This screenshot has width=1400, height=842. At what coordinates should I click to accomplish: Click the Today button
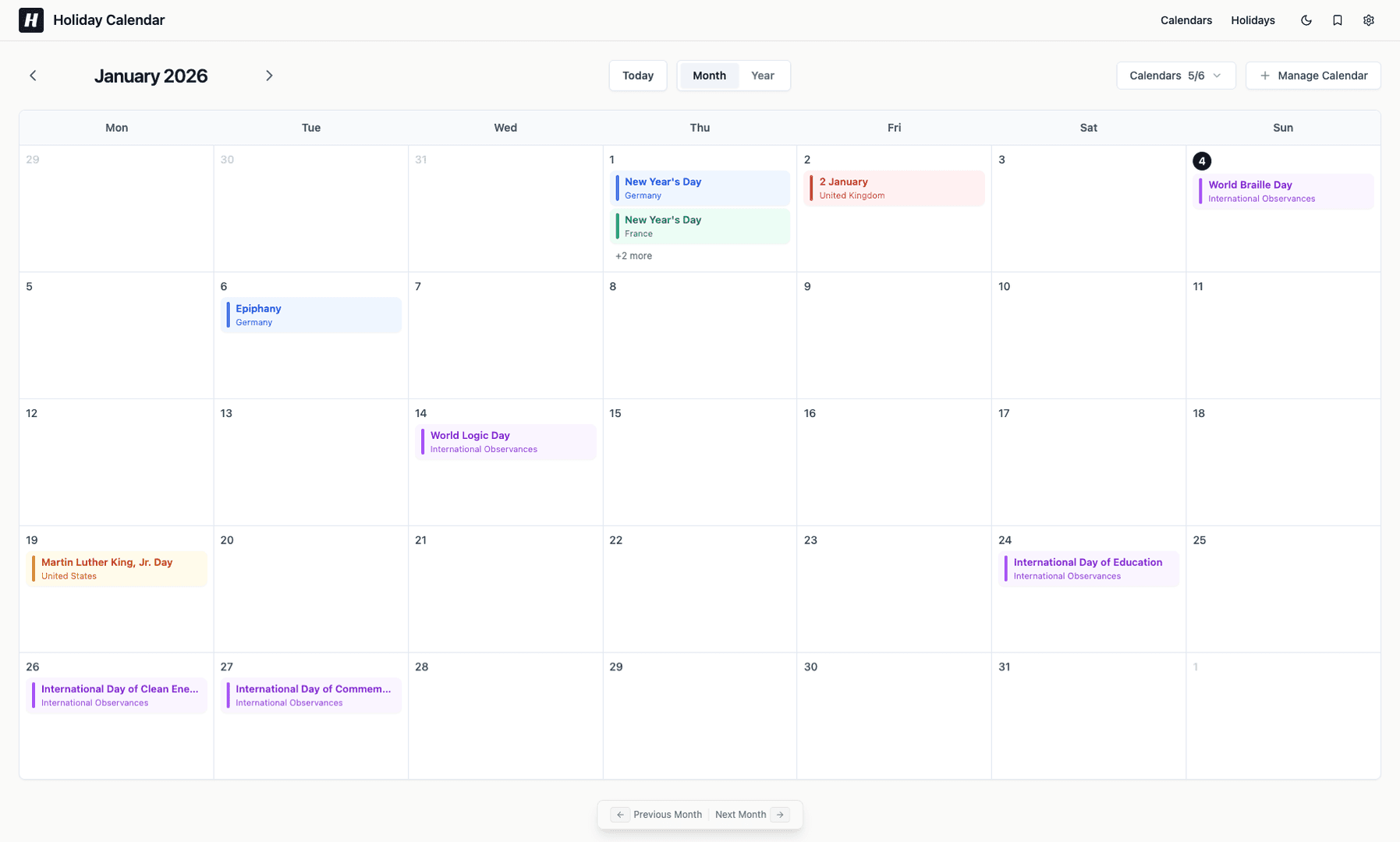coord(638,75)
